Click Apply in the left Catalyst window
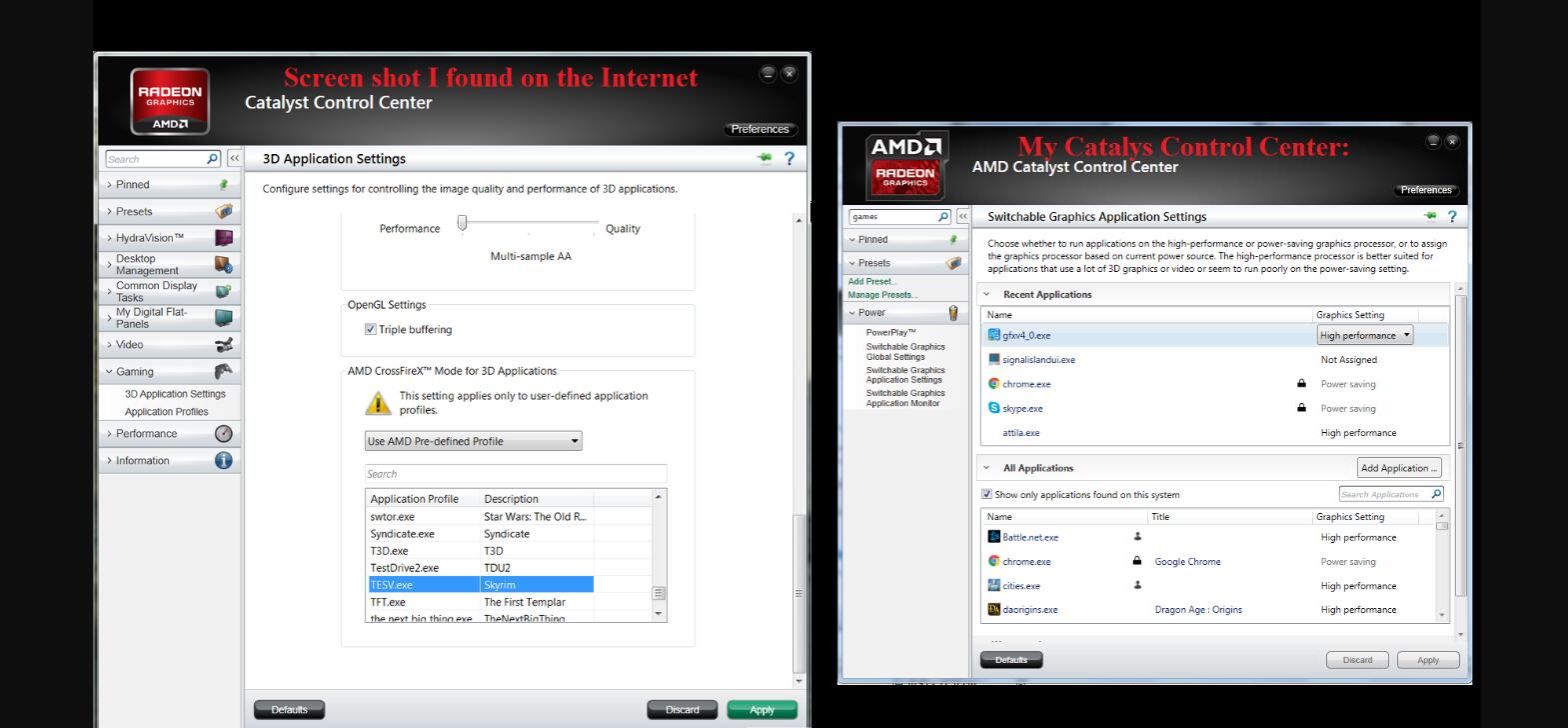1568x728 pixels. point(763,710)
